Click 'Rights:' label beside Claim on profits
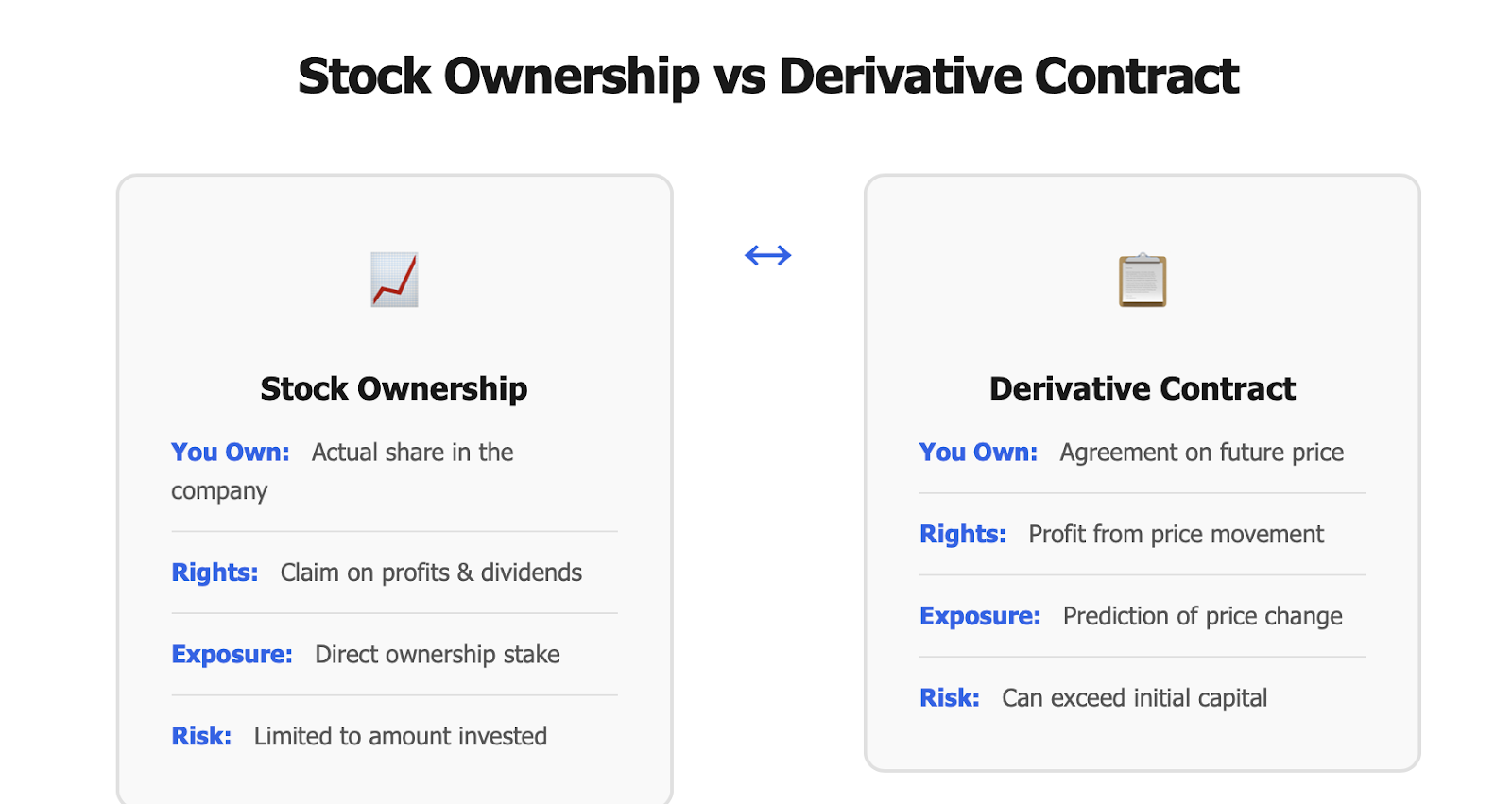1512x804 pixels. pos(215,573)
